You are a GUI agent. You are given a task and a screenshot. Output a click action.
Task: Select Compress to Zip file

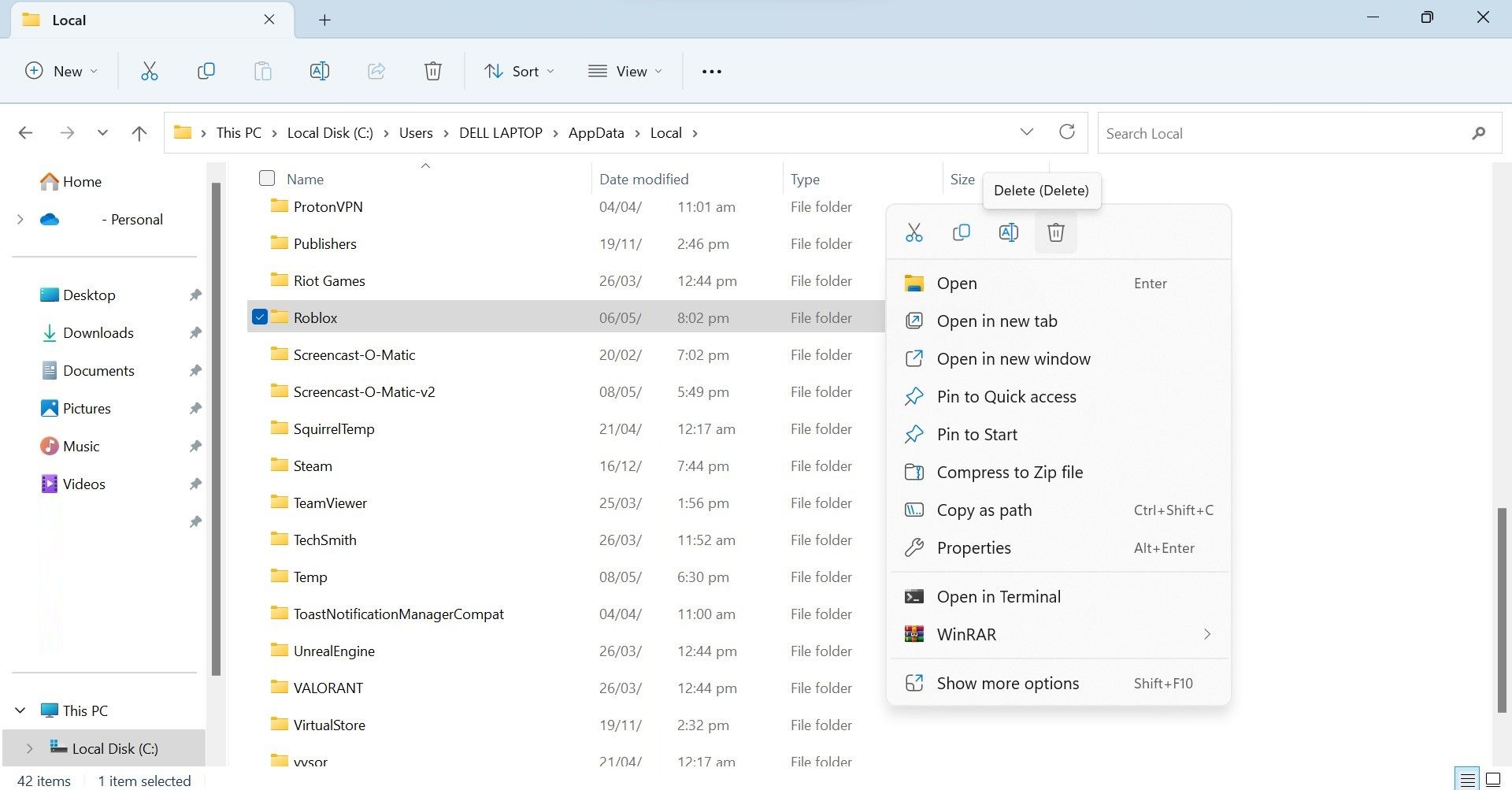point(1059,473)
